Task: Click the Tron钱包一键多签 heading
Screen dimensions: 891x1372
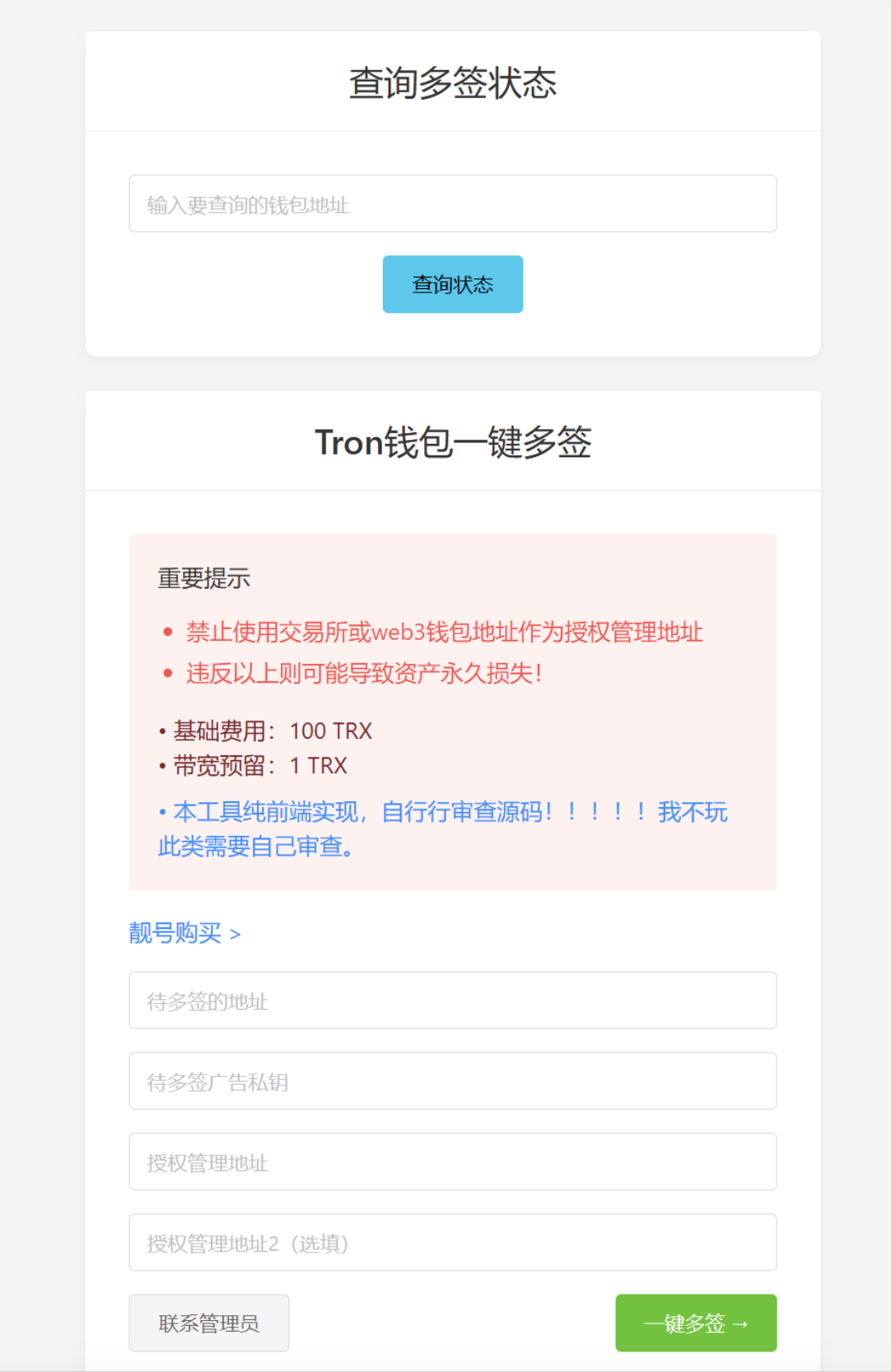Action: 452,442
